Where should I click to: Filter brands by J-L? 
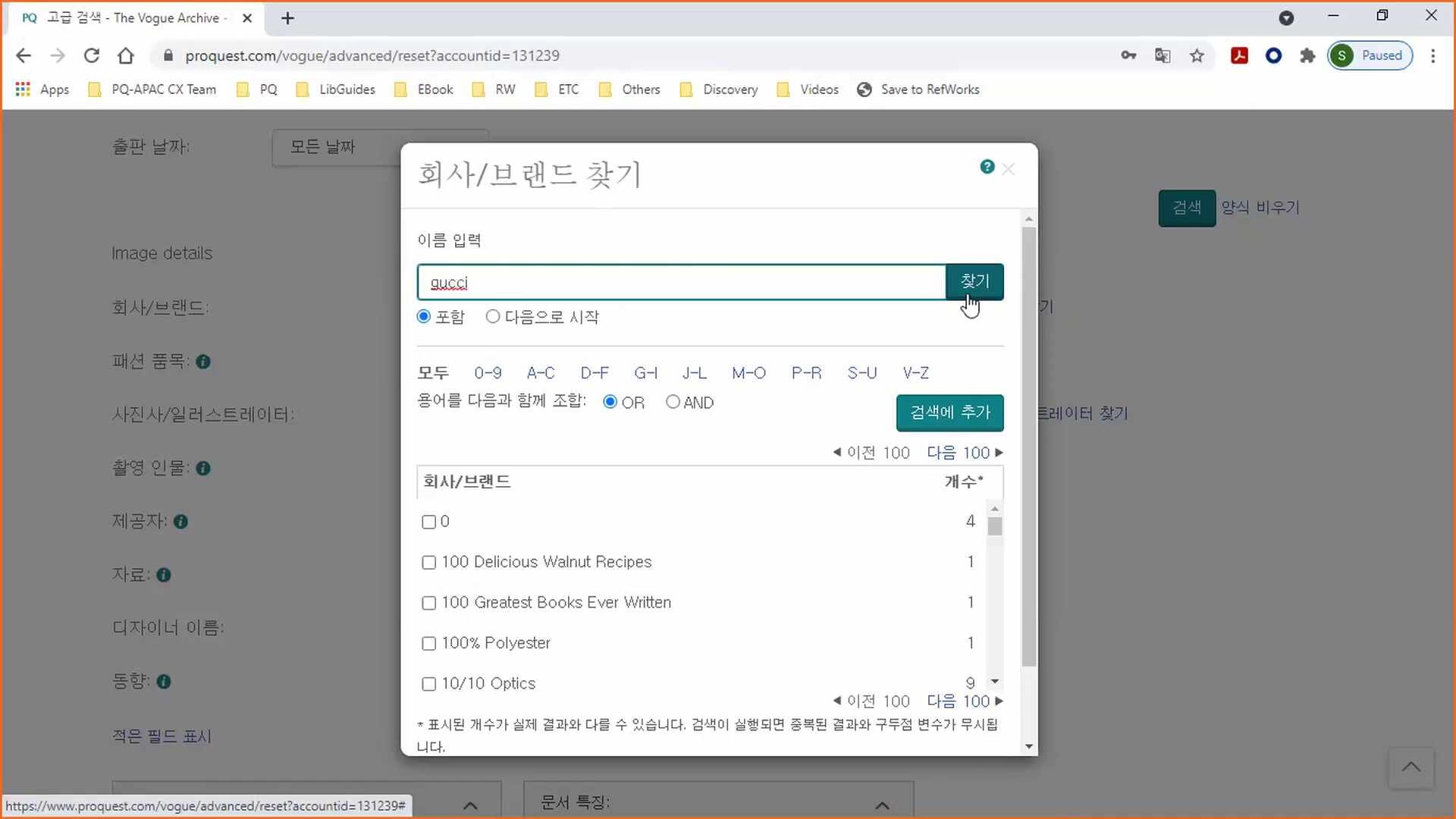(694, 372)
